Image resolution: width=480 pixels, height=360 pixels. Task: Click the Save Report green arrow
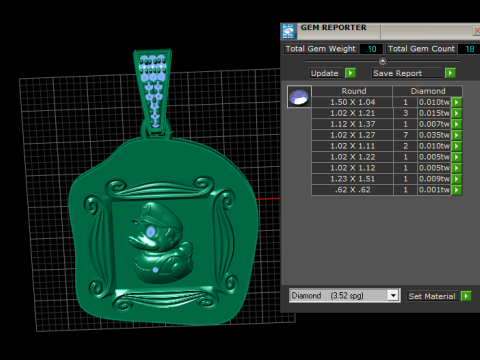[450, 73]
